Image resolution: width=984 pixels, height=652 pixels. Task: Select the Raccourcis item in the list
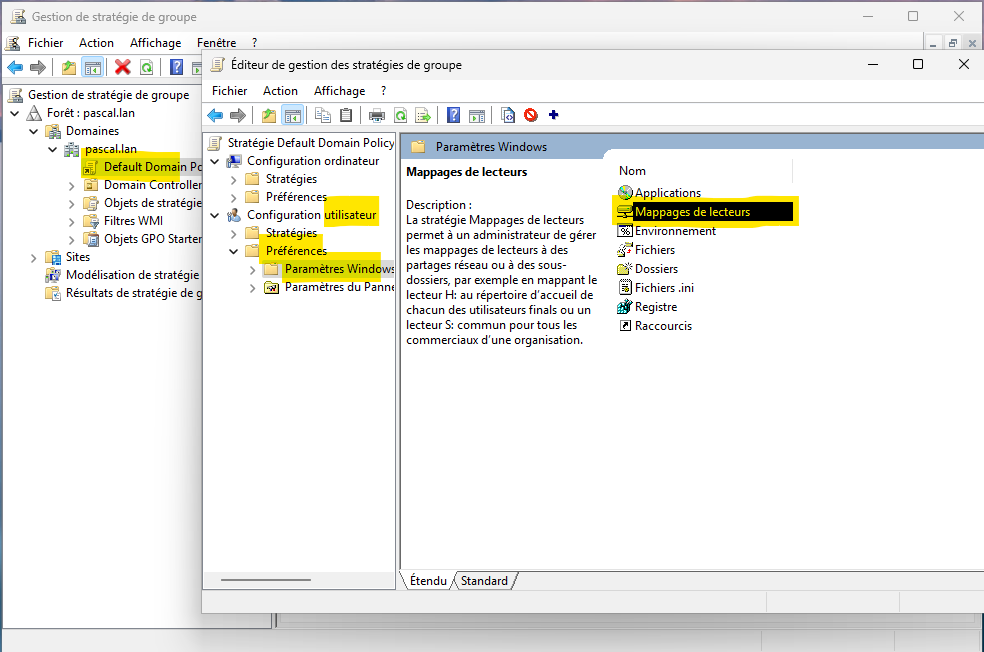[663, 326]
